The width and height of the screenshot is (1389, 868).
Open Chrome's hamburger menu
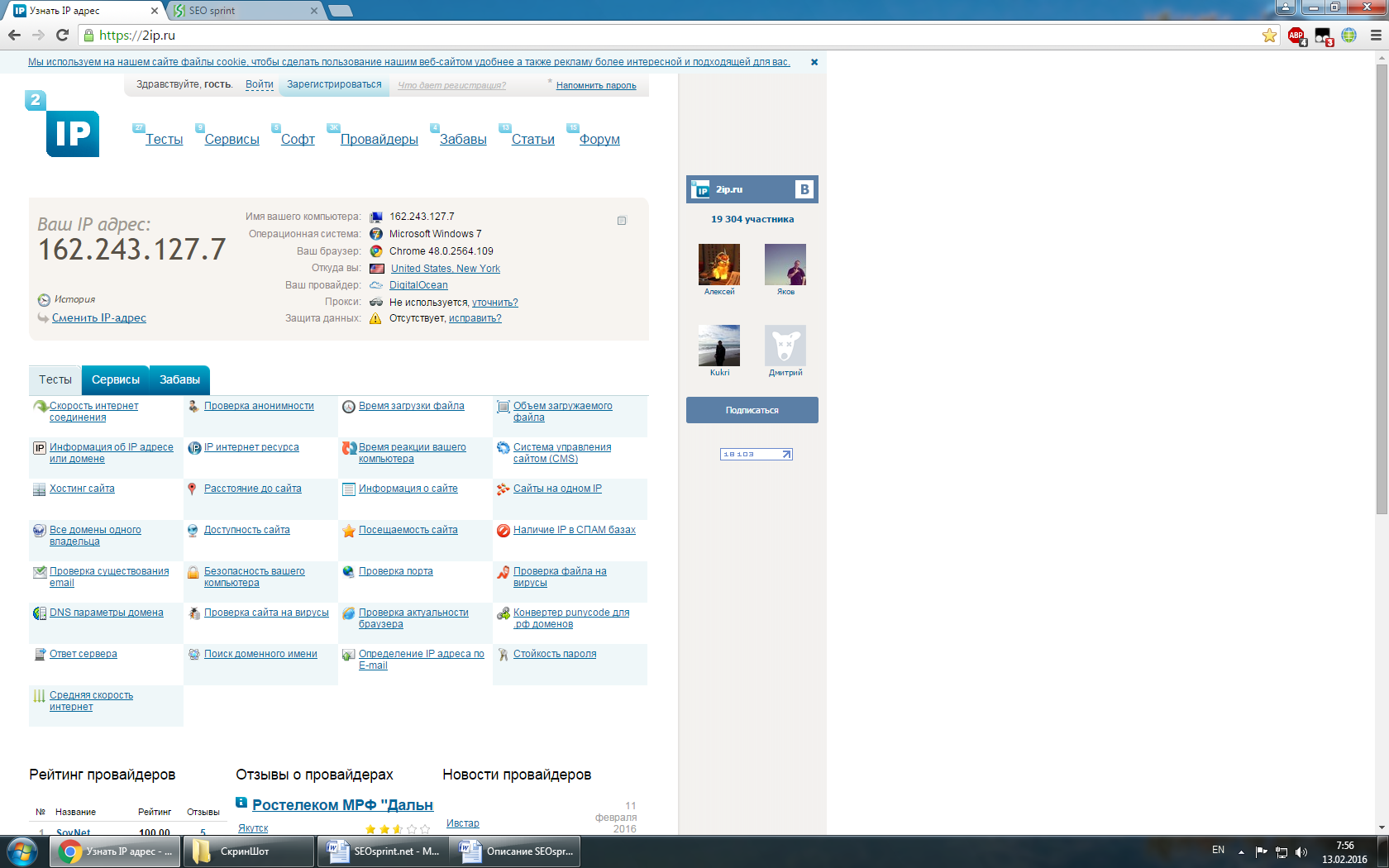pyautogui.click(x=1376, y=36)
